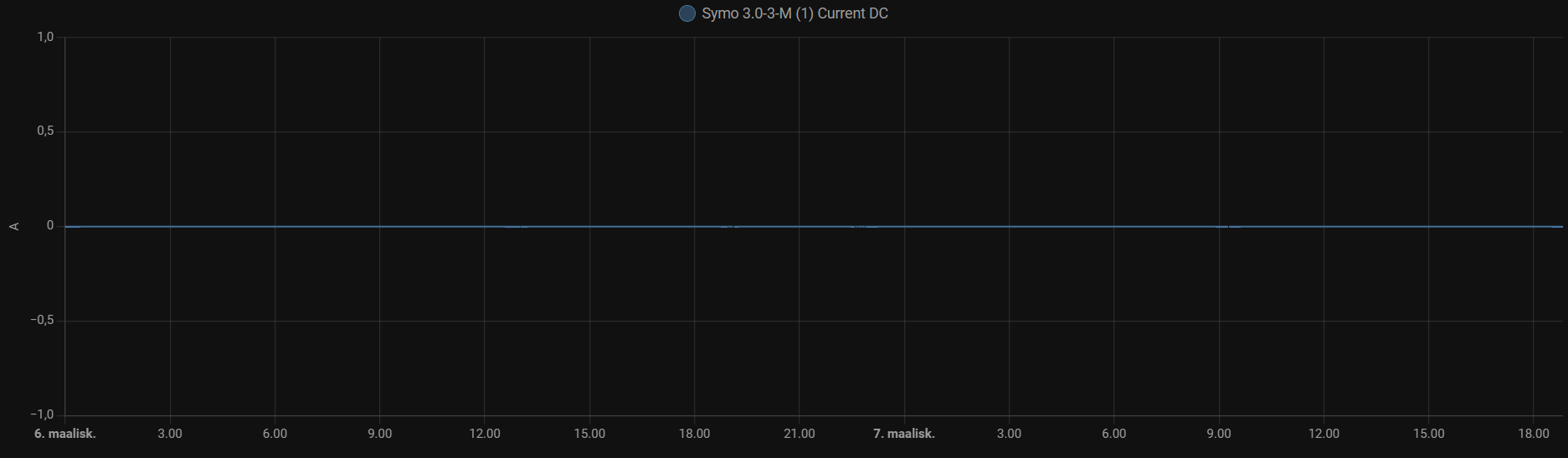This screenshot has width=1568, height=458.
Task: Click the −1,0 y-axis value label
Action: pyautogui.click(x=42, y=415)
